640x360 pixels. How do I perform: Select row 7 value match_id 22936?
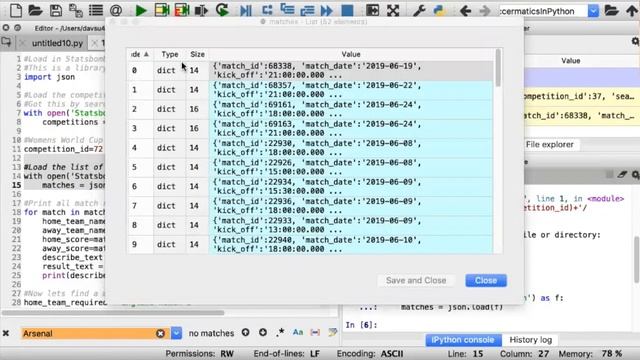pyautogui.click(x=351, y=206)
